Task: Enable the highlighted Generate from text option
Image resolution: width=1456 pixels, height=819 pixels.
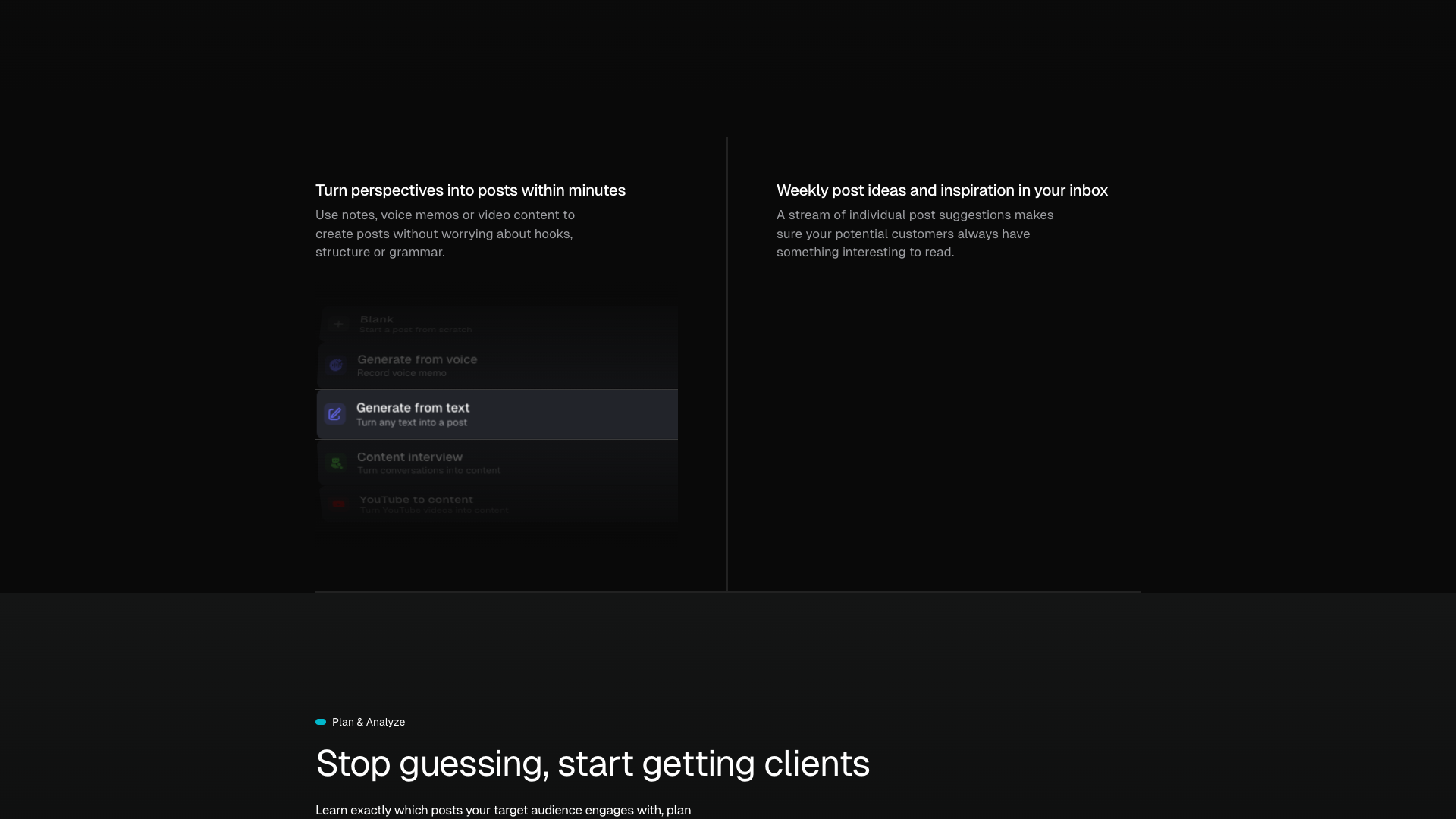Action: click(x=497, y=414)
